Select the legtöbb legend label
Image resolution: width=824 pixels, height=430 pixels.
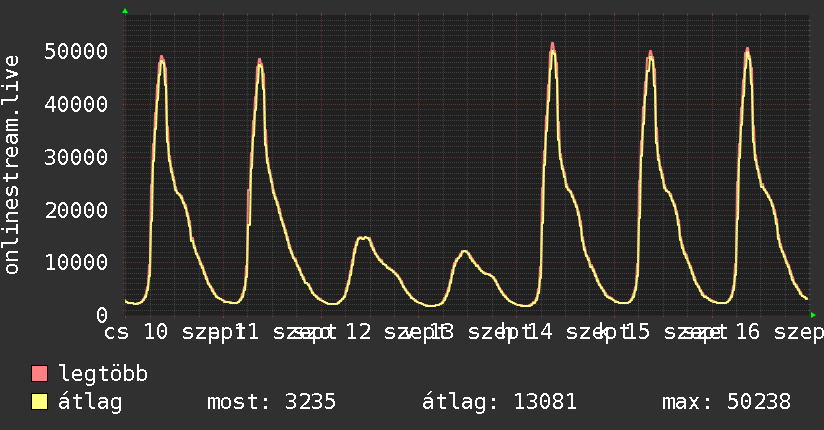(103, 374)
